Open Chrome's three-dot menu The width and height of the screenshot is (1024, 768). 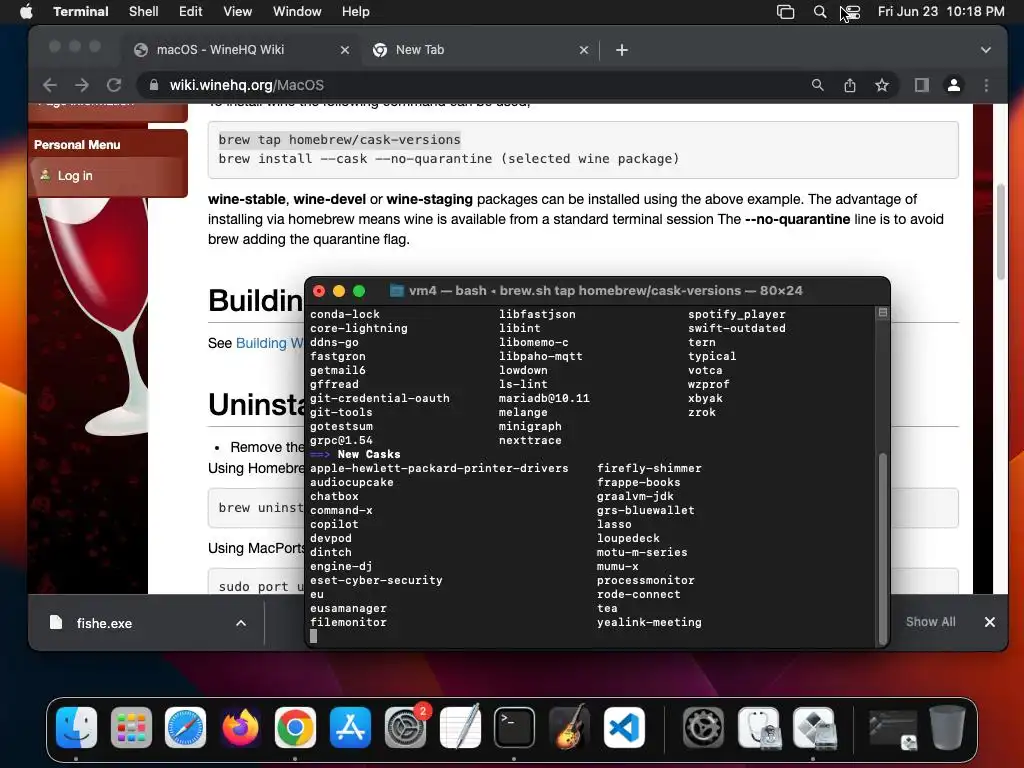(x=987, y=86)
